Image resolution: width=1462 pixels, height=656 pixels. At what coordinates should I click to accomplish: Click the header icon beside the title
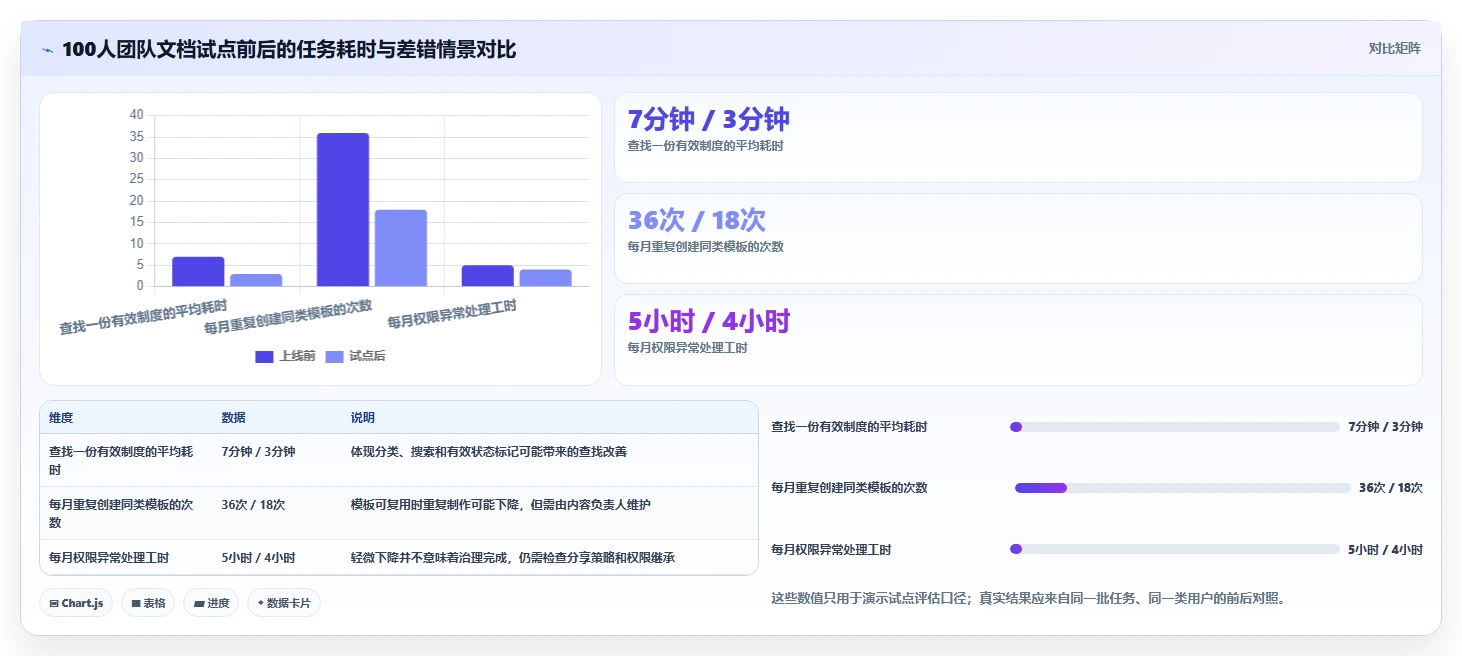[x=47, y=50]
